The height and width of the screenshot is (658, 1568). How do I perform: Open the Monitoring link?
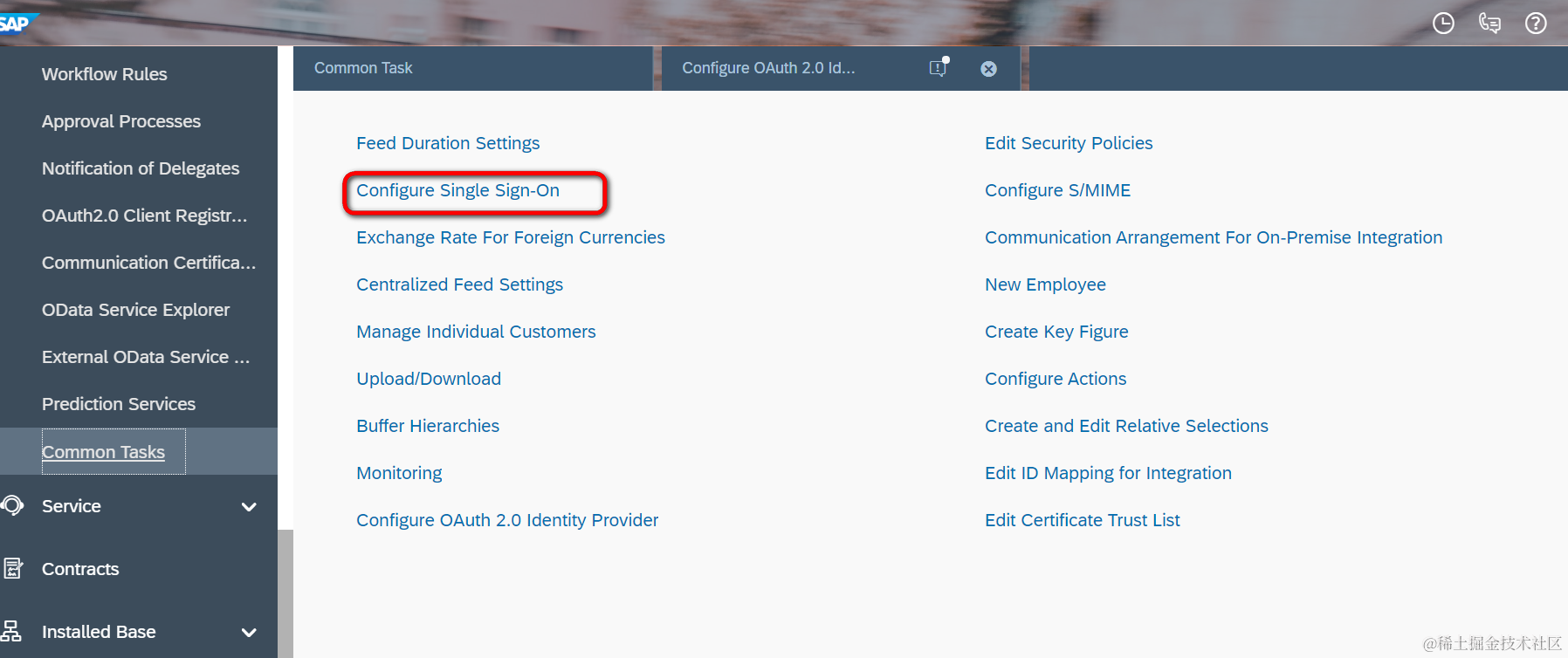pyautogui.click(x=399, y=473)
